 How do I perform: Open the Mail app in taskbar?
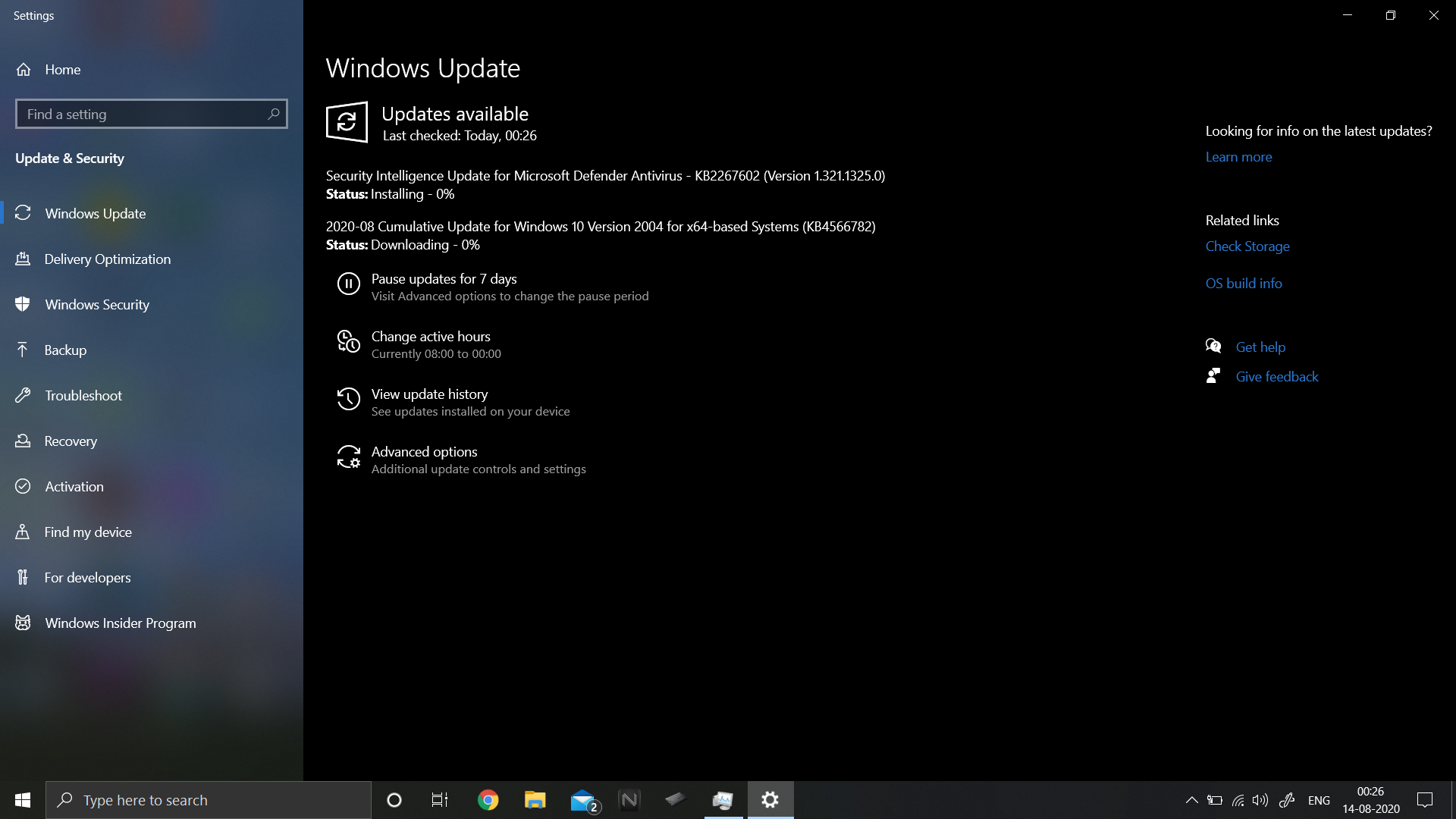(x=585, y=801)
